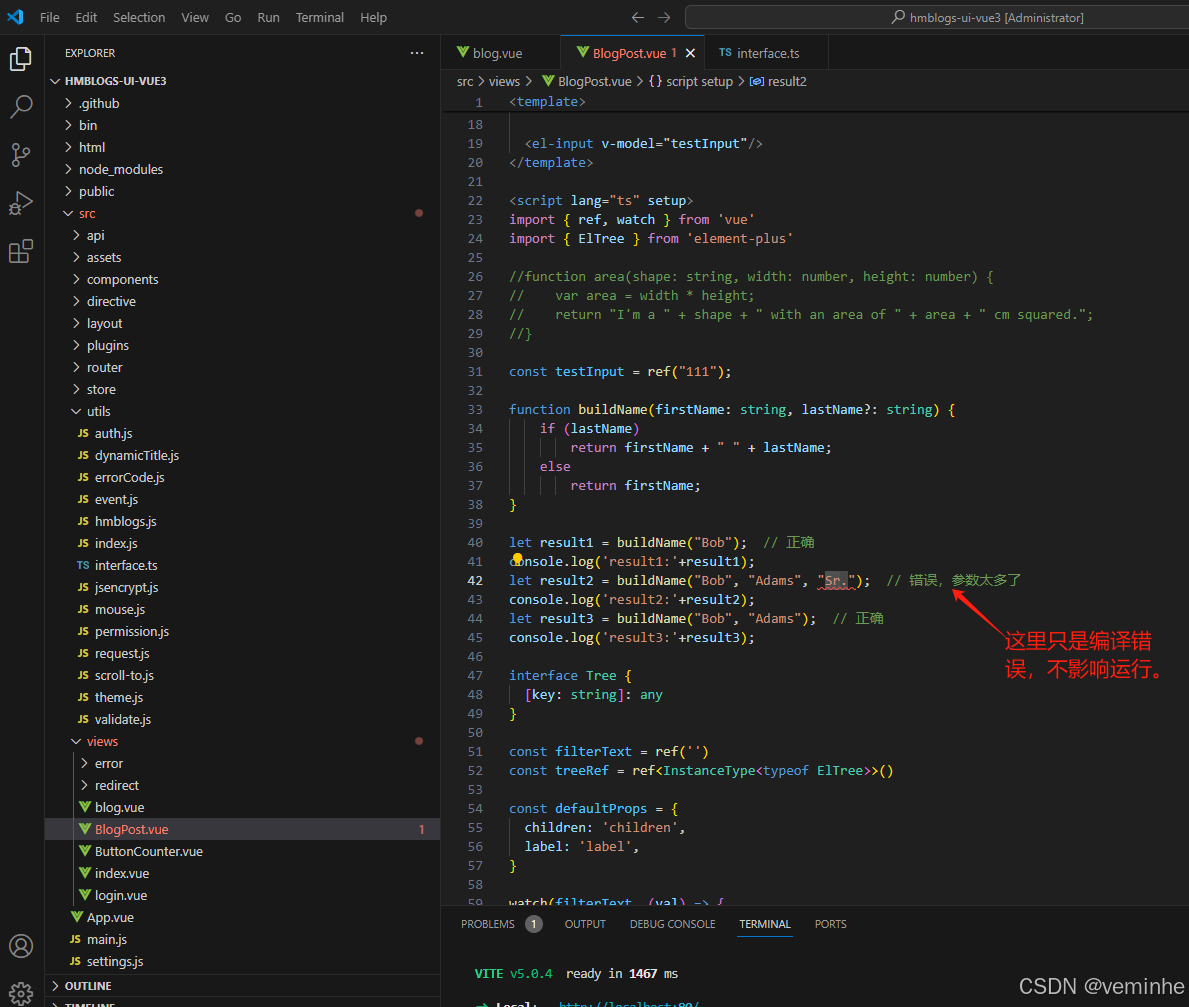Click the command center search box

(937, 17)
